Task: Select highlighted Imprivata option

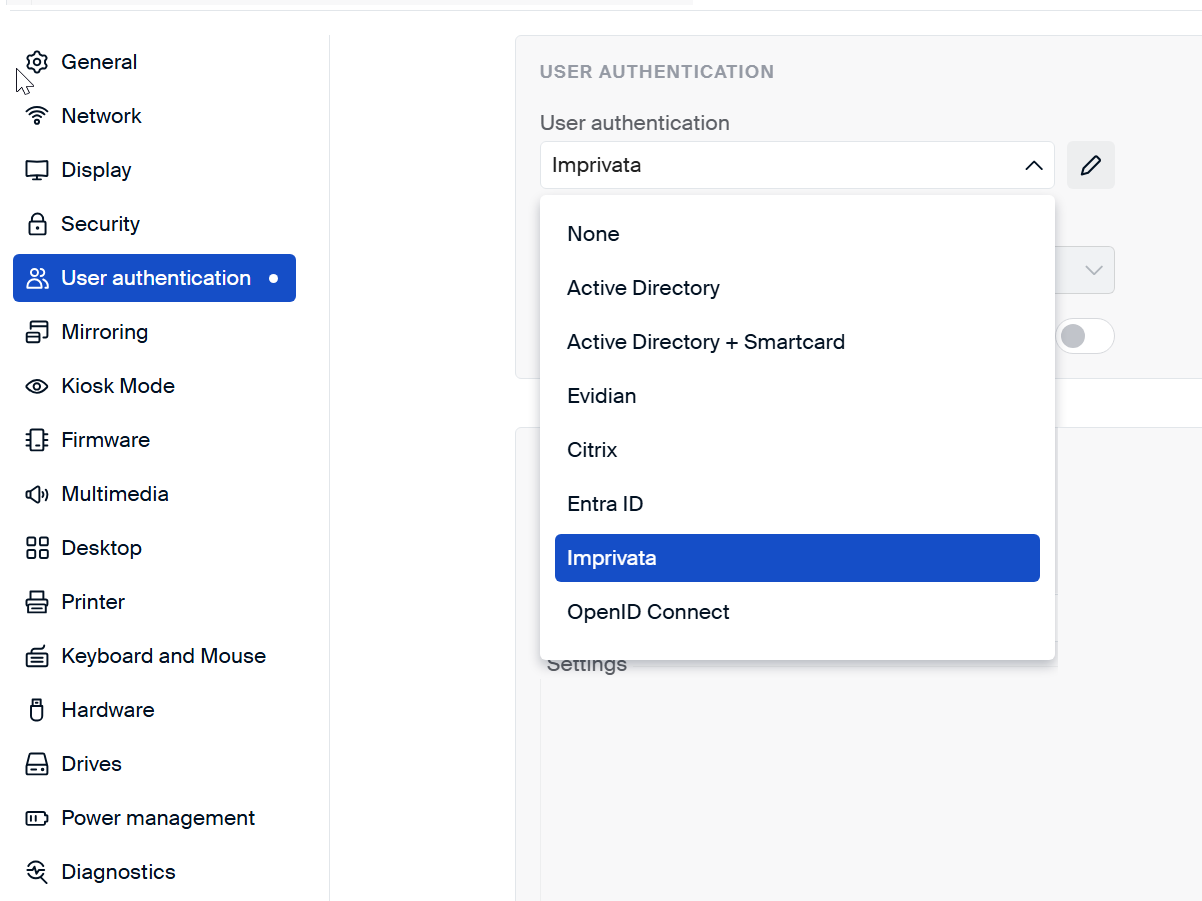Action: pyautogui.click(x=797, y=558)
